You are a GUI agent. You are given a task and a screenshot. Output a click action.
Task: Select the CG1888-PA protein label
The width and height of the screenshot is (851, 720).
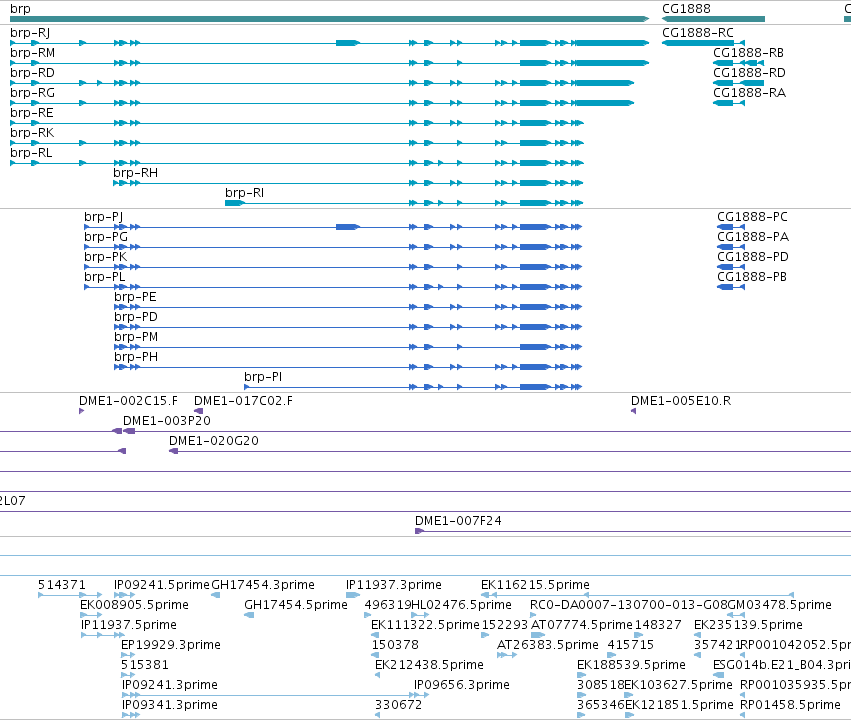pos(753,237)
